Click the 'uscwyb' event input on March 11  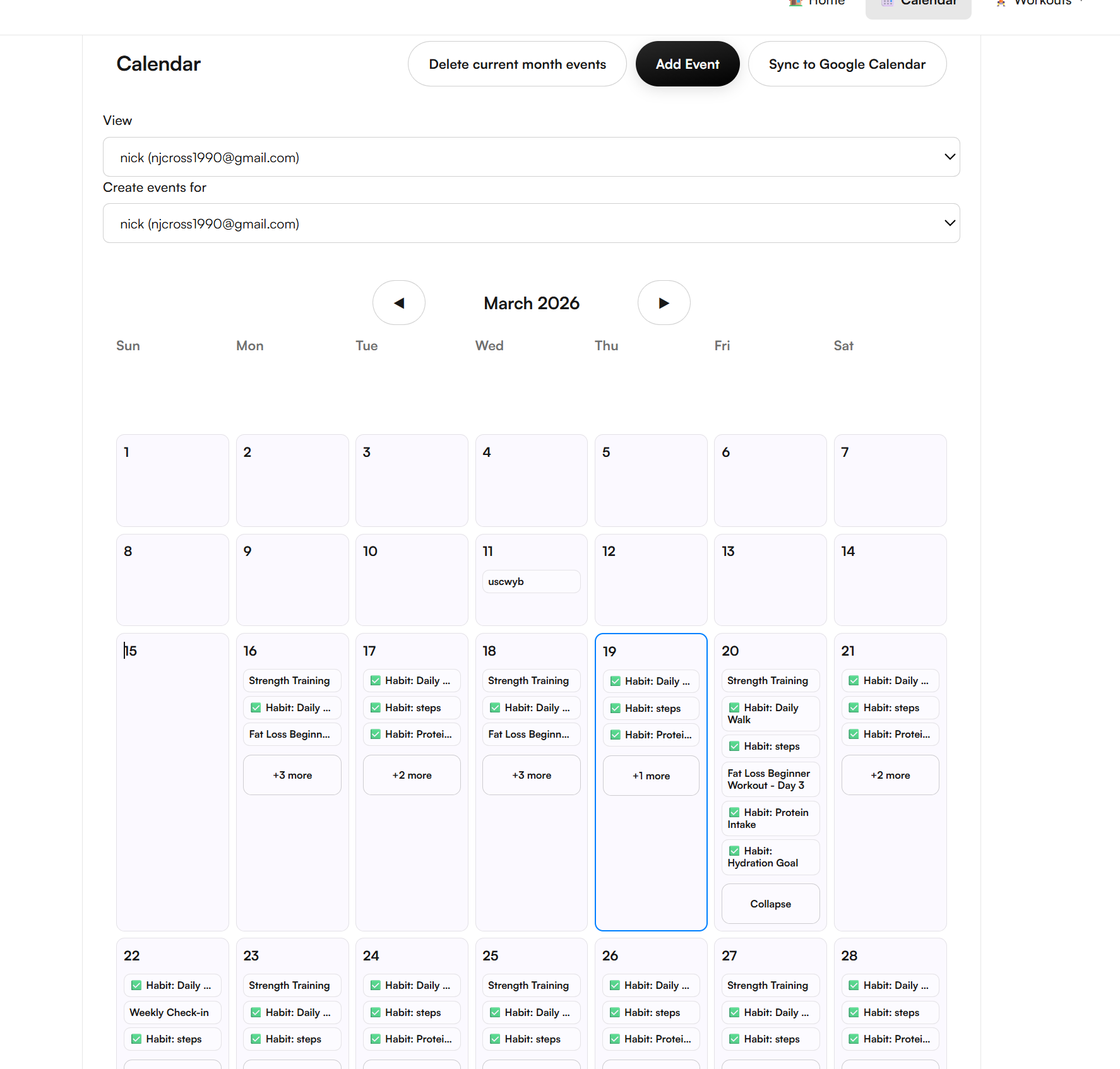[x=531, y=581]
